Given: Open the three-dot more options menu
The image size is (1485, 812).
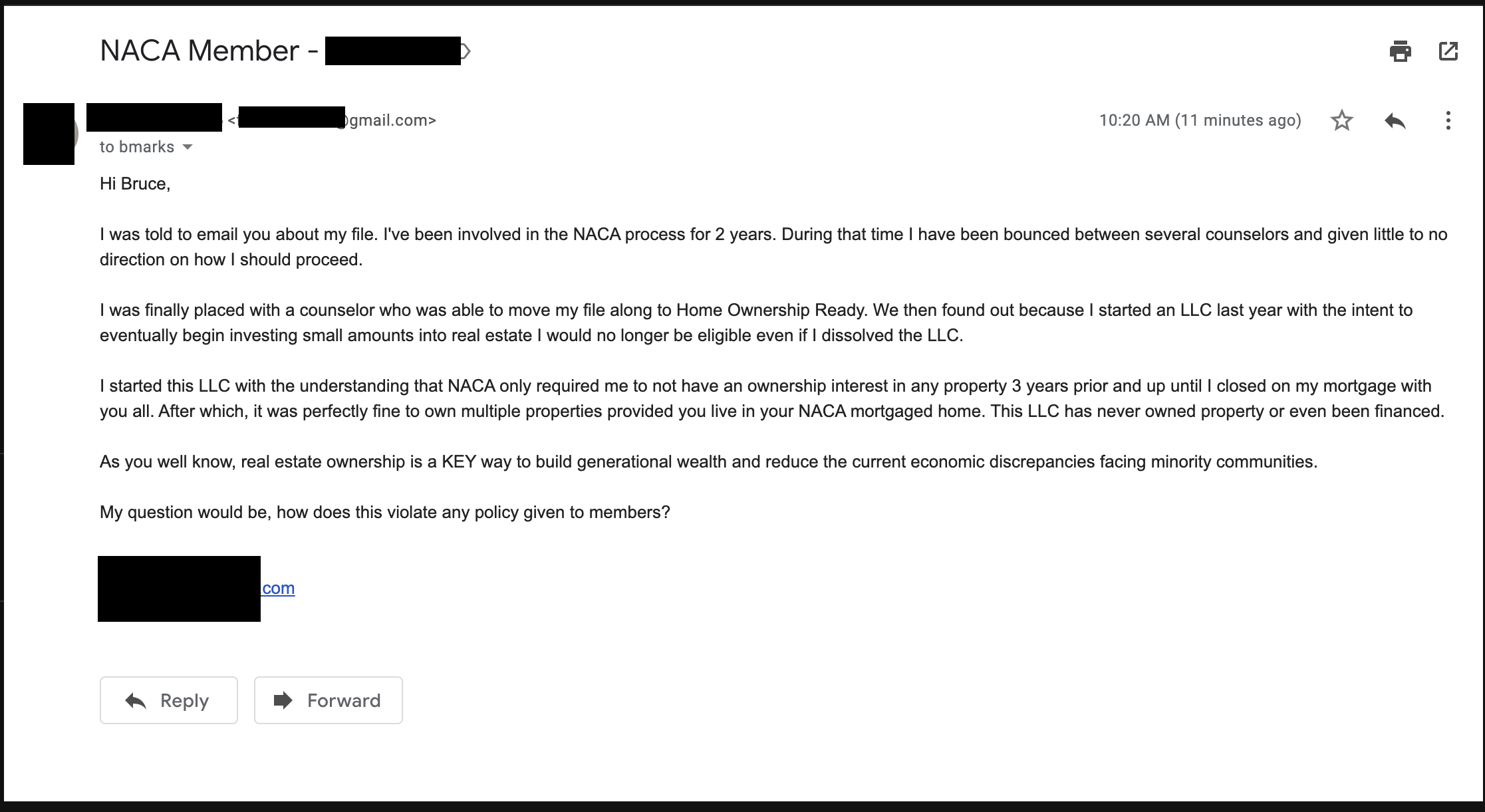Looking at the screenshot, I should 1448,120.
